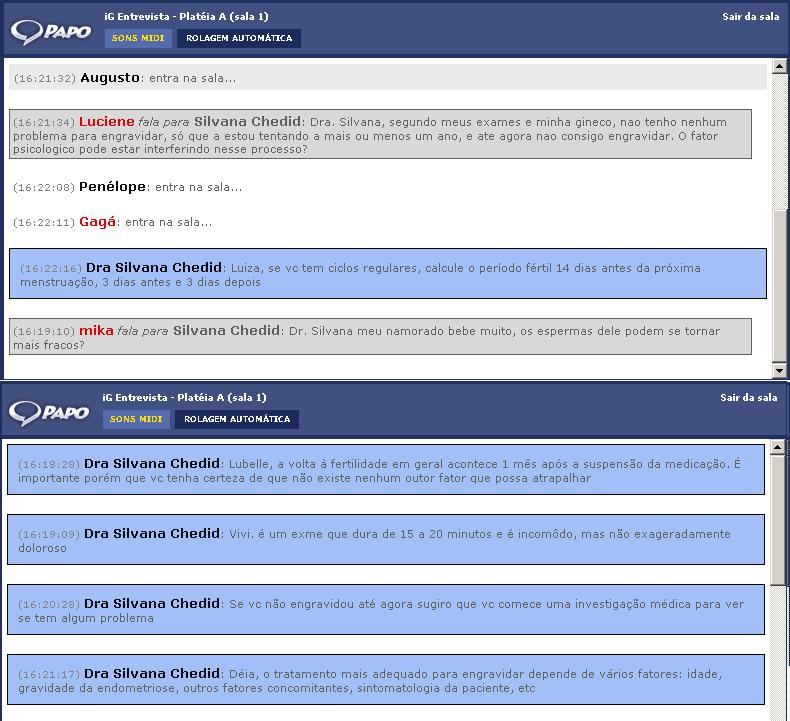Click the scroll-down arrow of the upper chat
This screenshot has height=721, width=790.
click(780, 370)
